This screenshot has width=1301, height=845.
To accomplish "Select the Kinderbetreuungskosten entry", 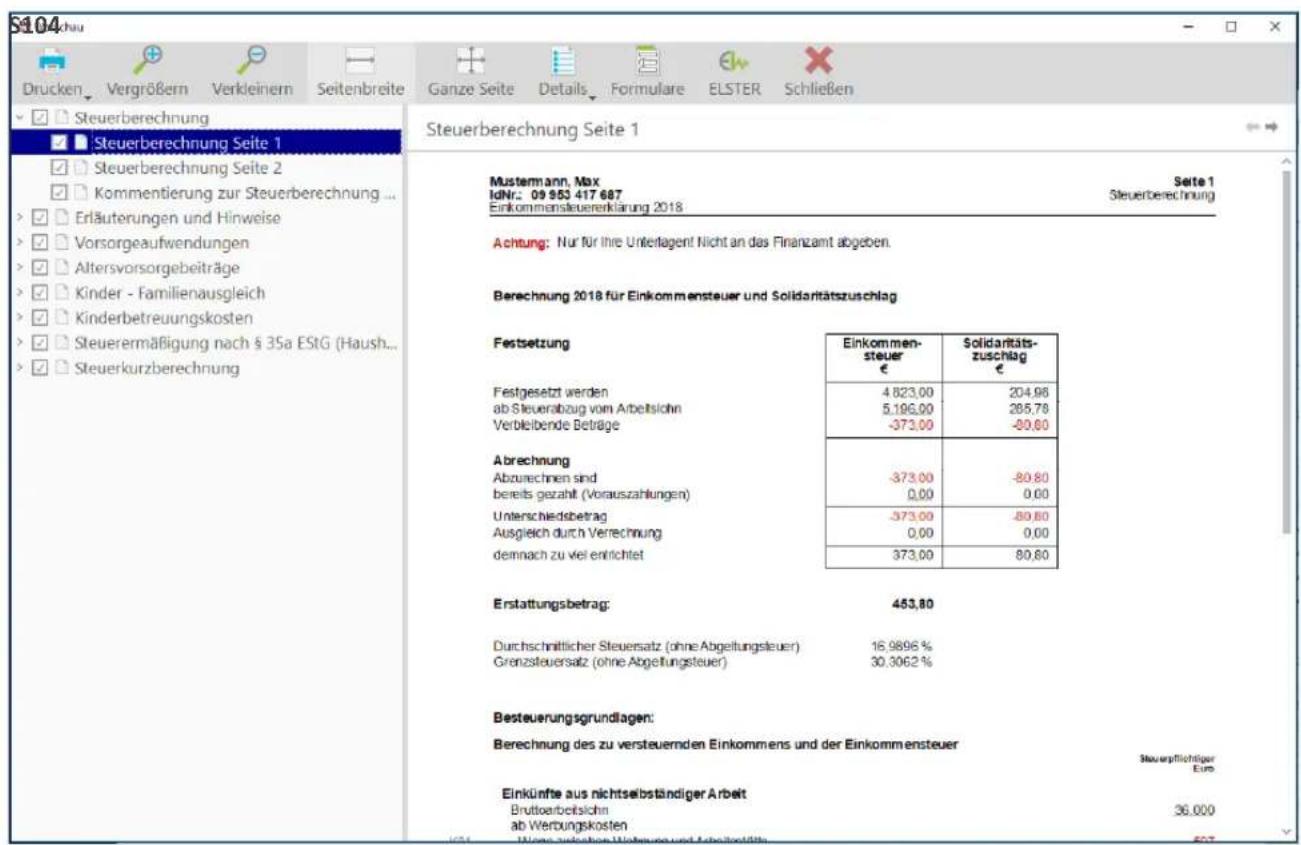I will [162, 318].
